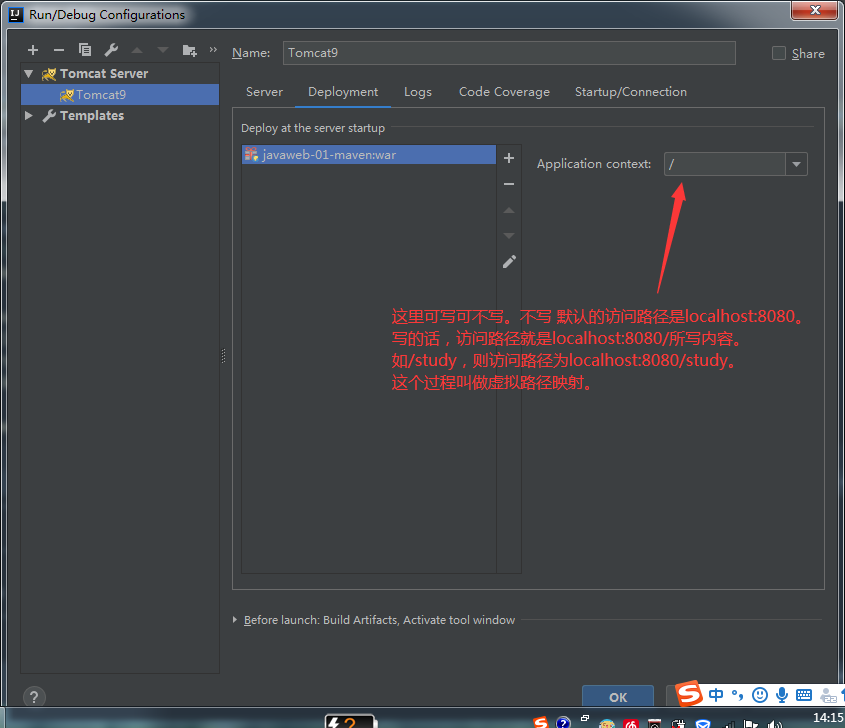Collapse the Tomcat Server tree node
Image resolution: width=845 pixels, height=728 pixels.
point(29,73)
